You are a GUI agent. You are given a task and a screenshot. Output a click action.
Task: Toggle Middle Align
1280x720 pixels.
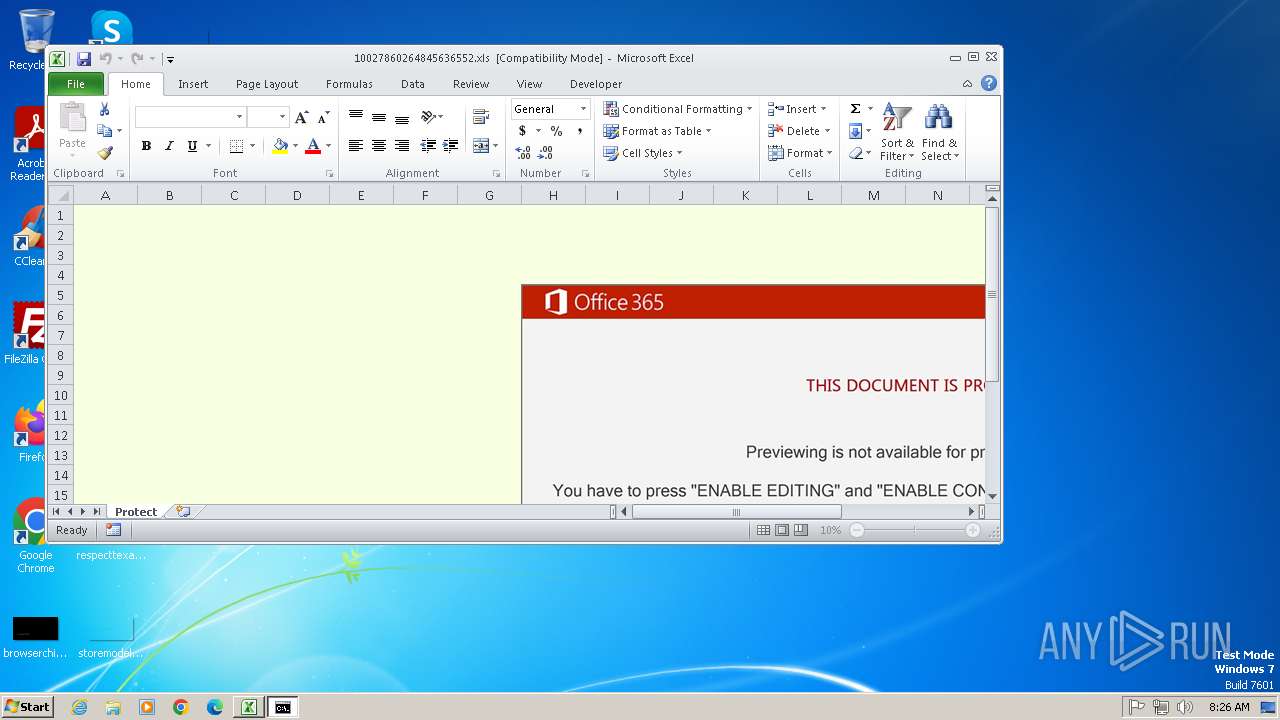point(378,117)
